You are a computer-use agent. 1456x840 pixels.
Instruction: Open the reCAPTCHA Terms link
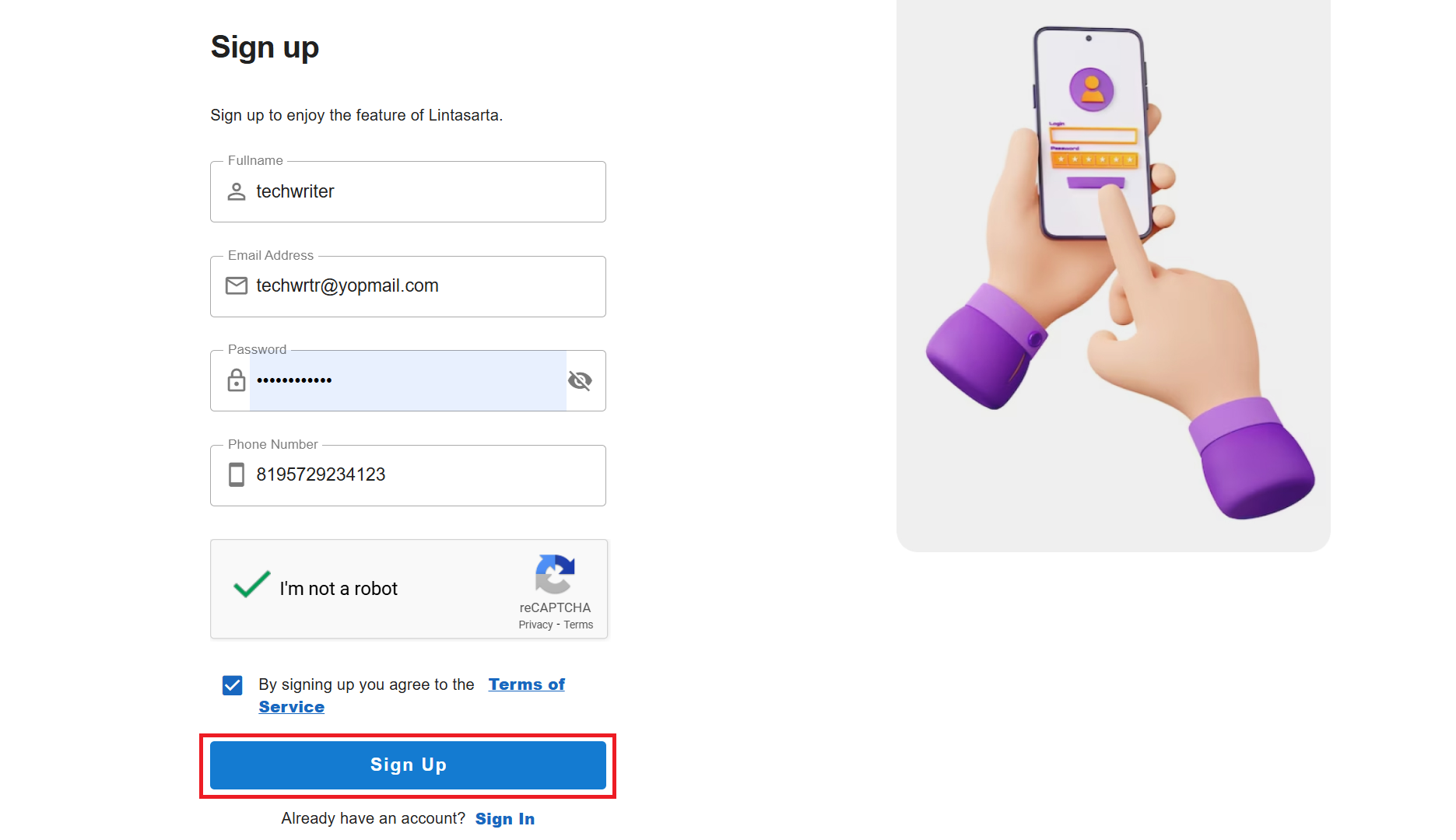[x=578, y=625]
